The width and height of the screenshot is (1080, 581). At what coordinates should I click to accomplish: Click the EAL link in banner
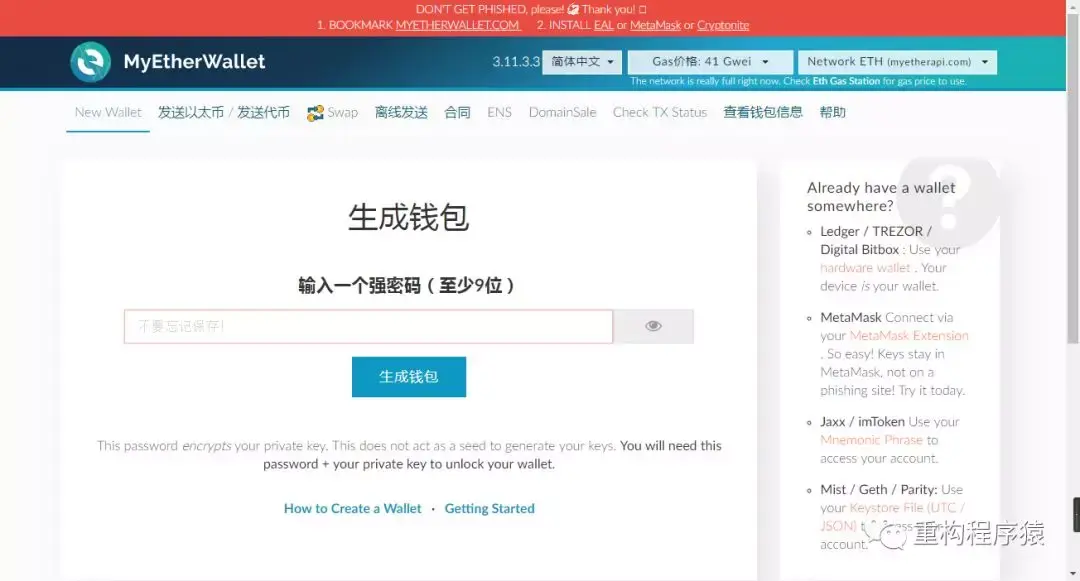(603, 25)
